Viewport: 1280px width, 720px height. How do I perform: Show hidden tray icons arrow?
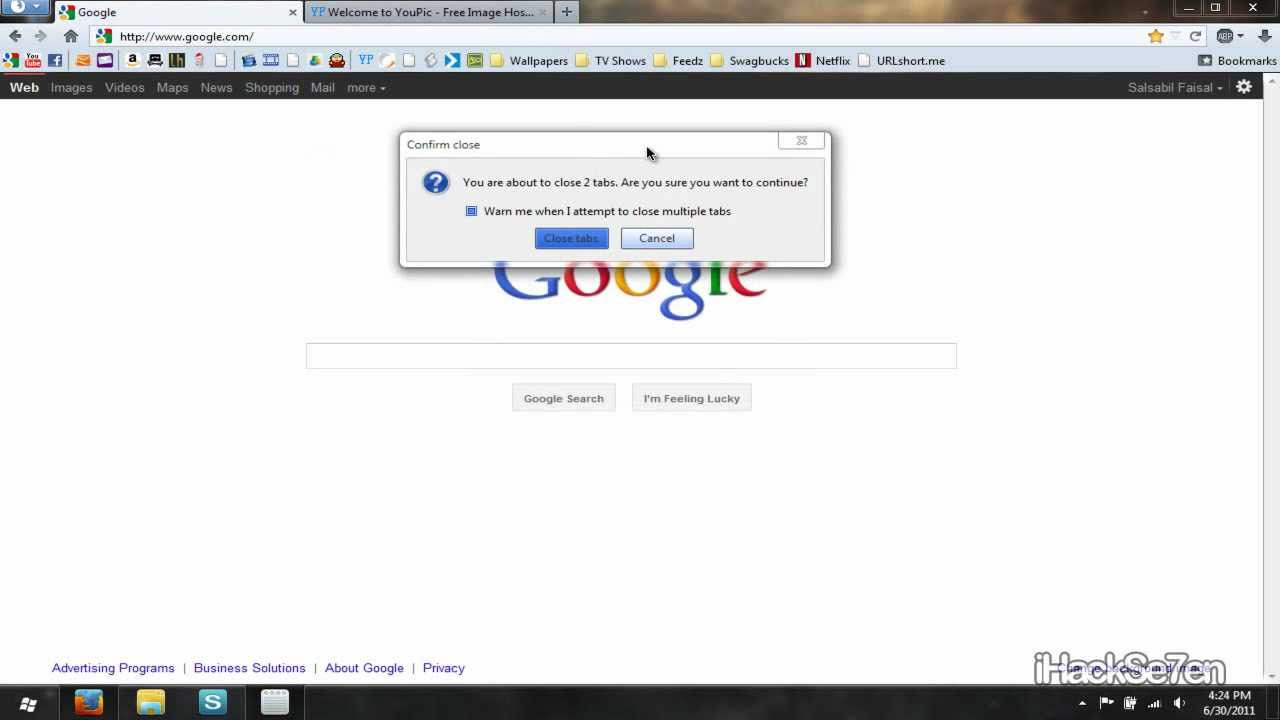(x=1082, y=703)
